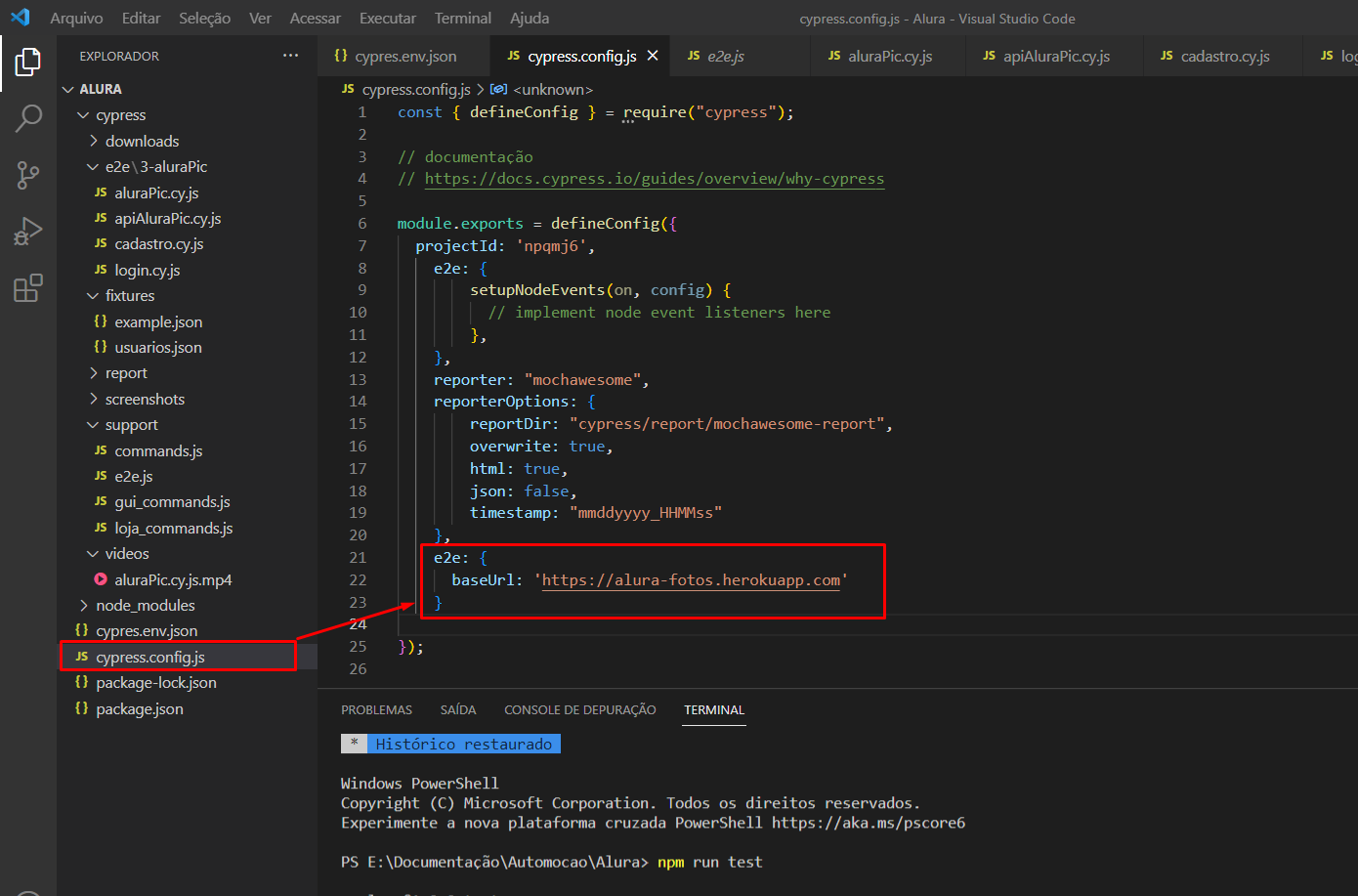Expand the node_modules folder
The height and width of the screenshot is (896, 1358).
[84, 606]
